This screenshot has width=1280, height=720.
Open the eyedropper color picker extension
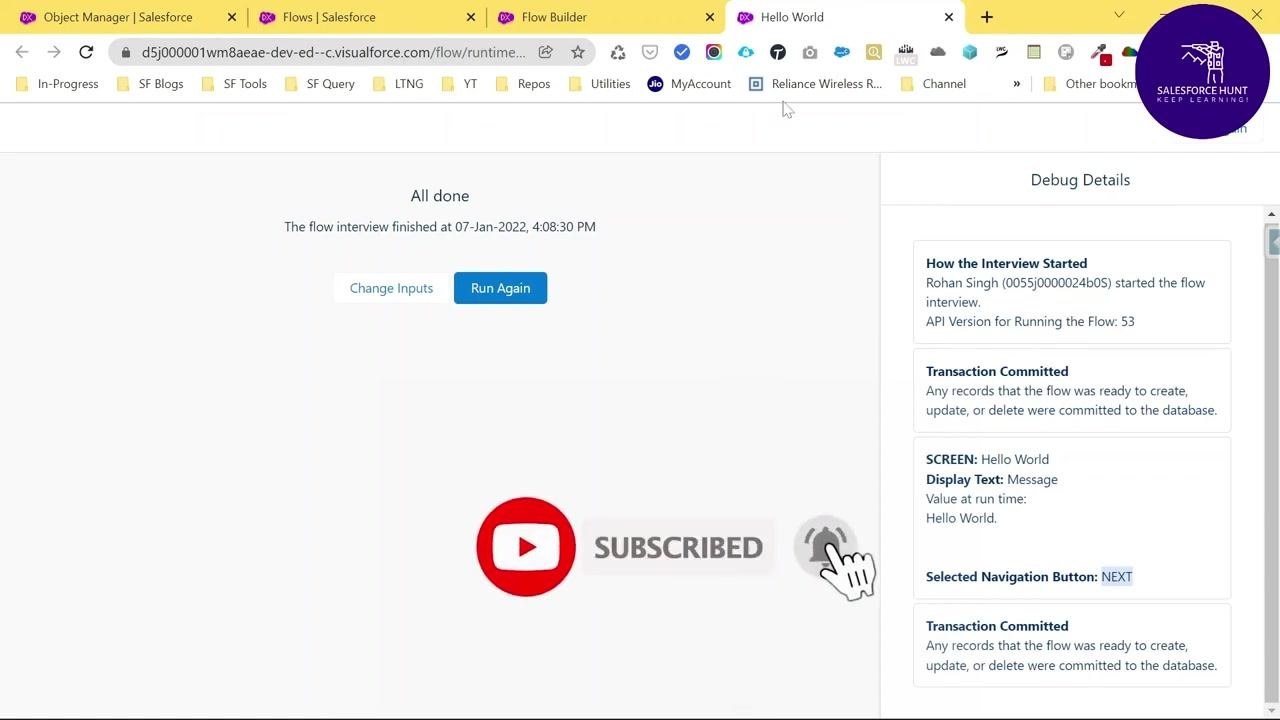point(1099,53)
